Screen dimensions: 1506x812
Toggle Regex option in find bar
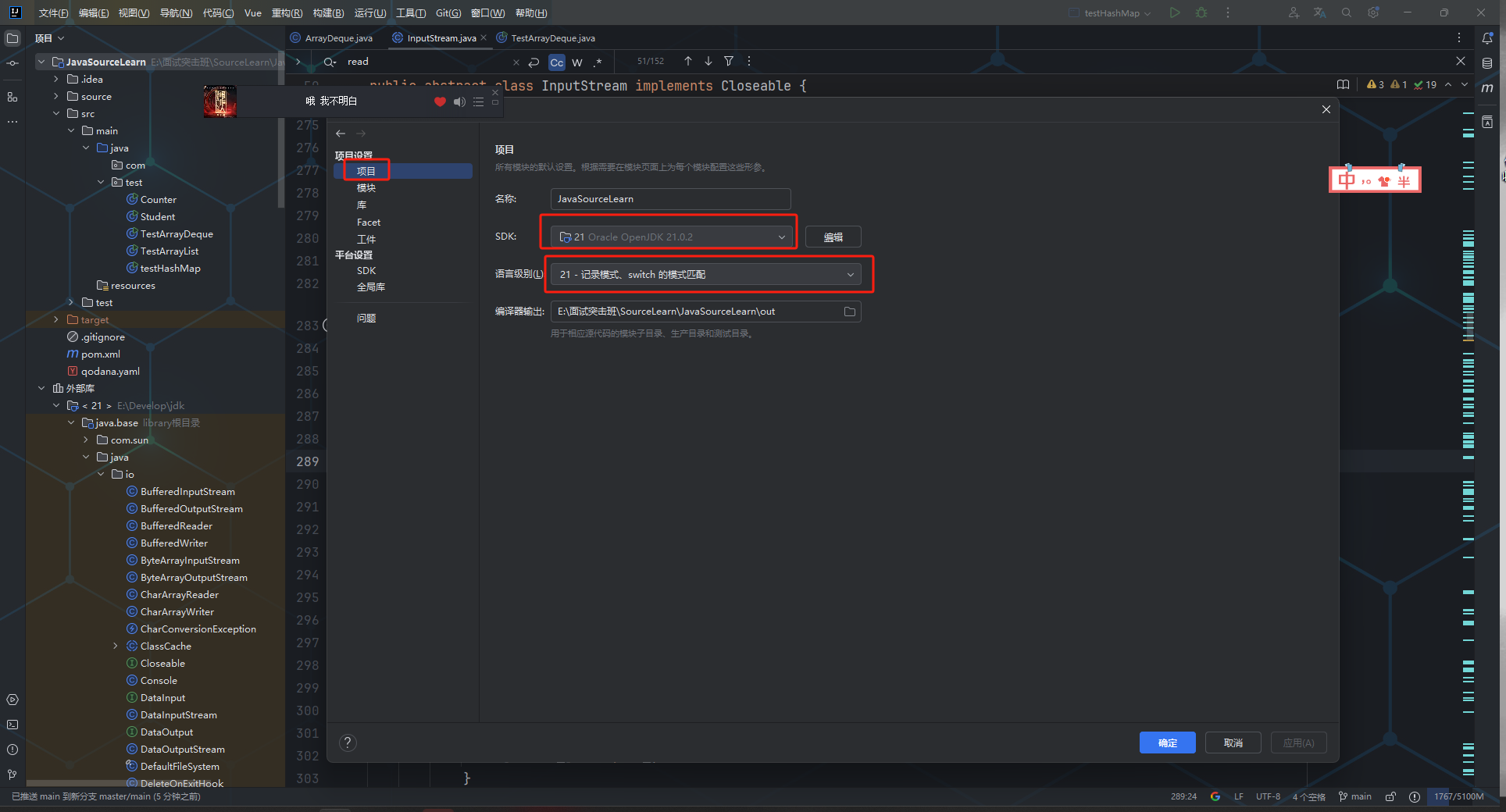pyautogui.click(x=598, y=62)
